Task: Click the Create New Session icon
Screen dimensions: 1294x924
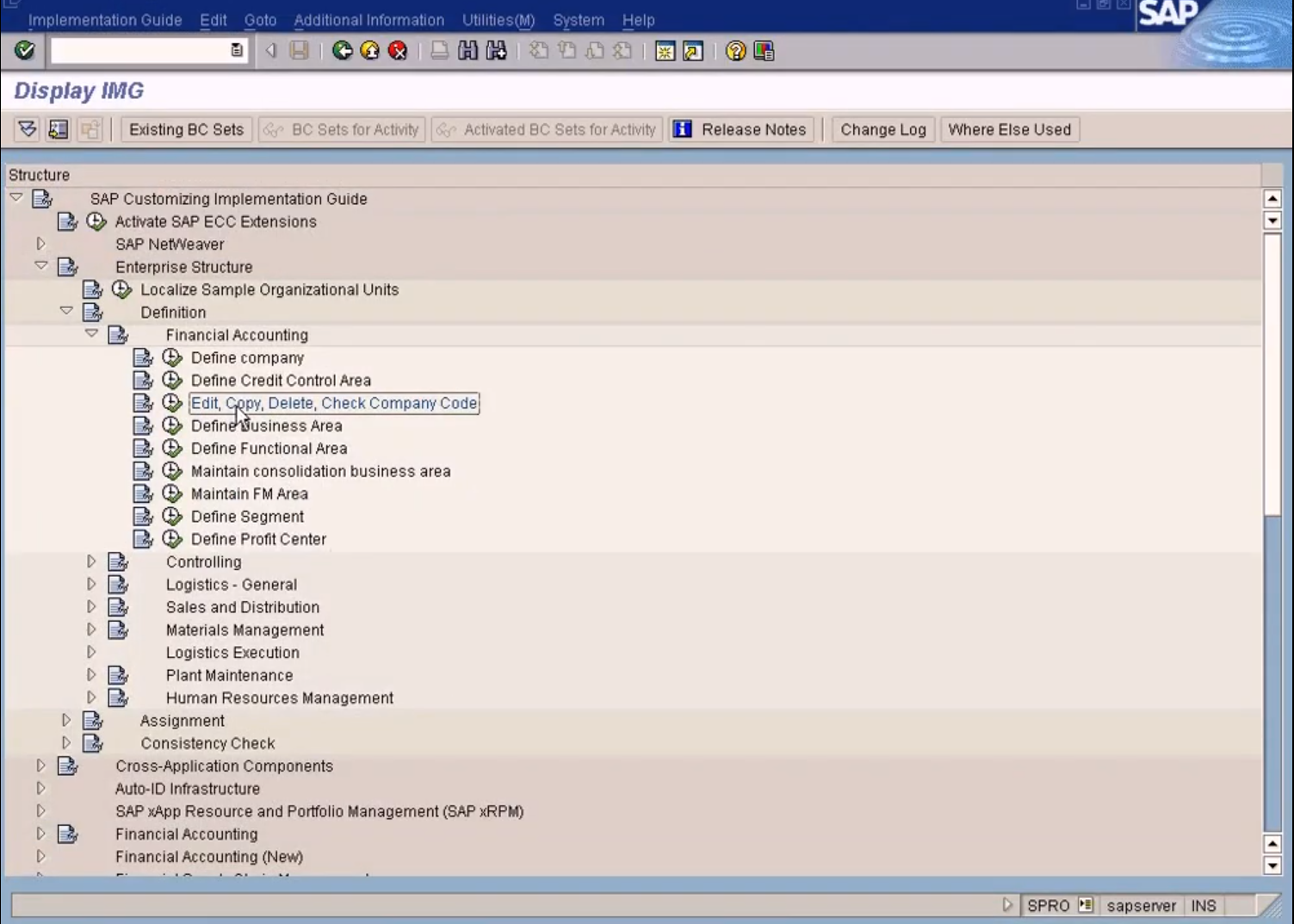Action: click(665, 52)
